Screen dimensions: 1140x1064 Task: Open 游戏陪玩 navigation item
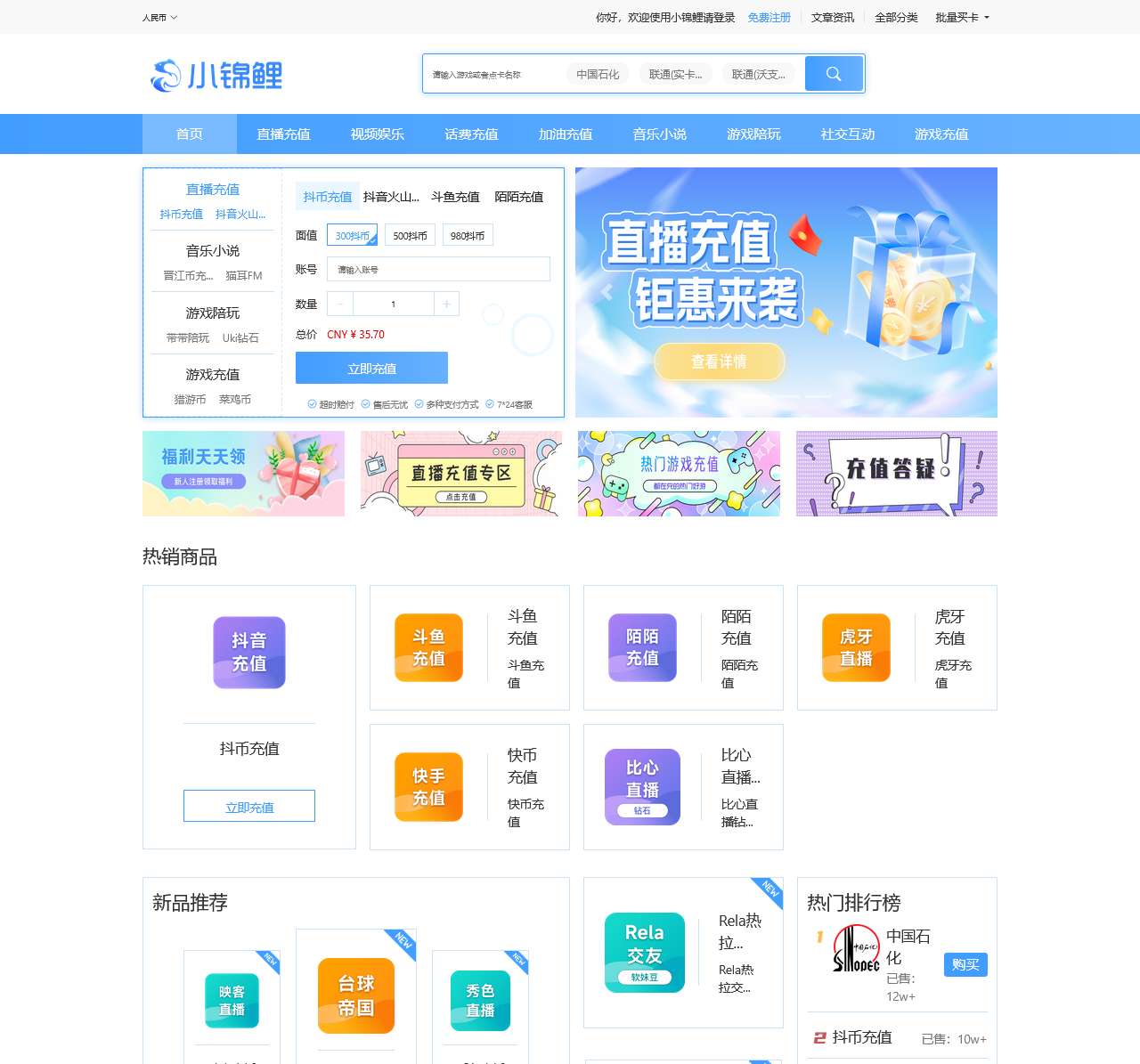coord(753,134)
